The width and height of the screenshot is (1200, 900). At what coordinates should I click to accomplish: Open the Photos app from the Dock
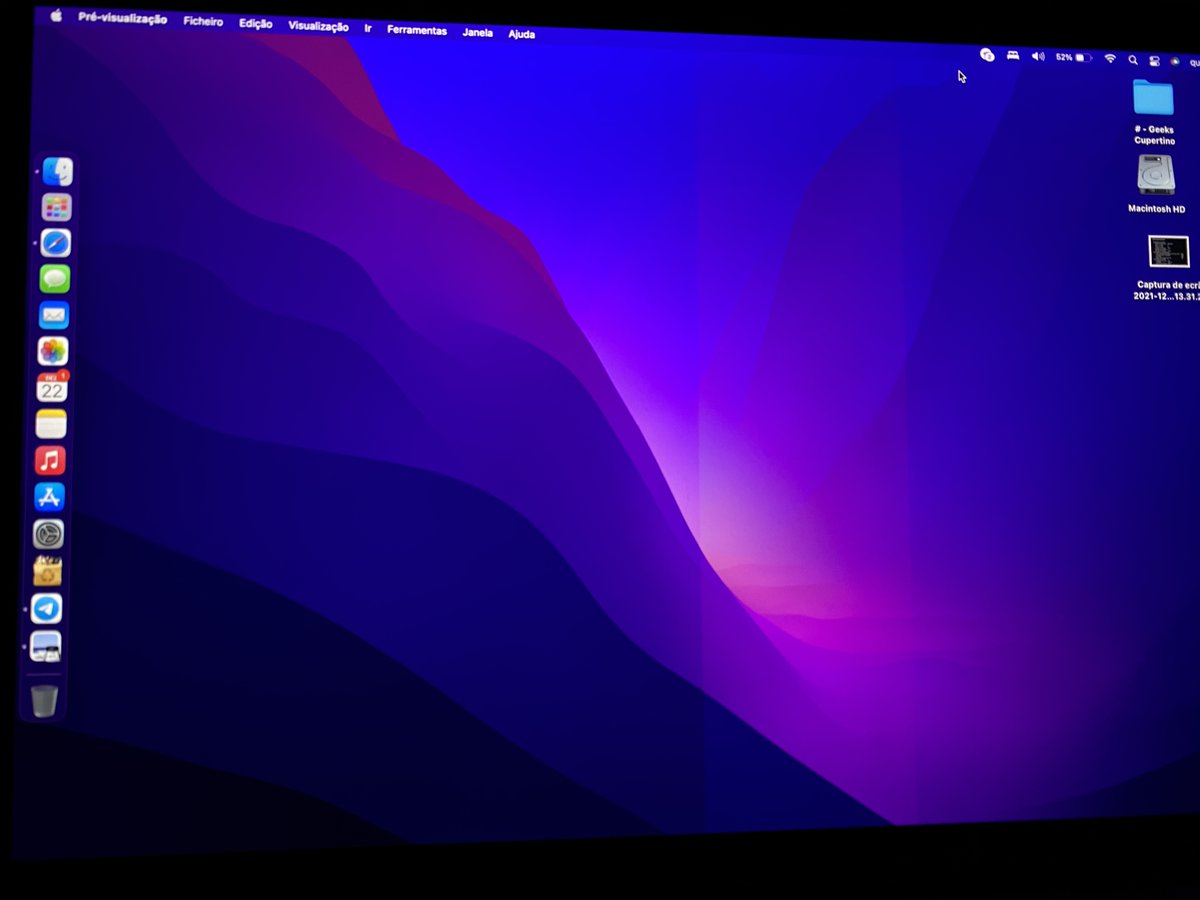coord(52,350)
